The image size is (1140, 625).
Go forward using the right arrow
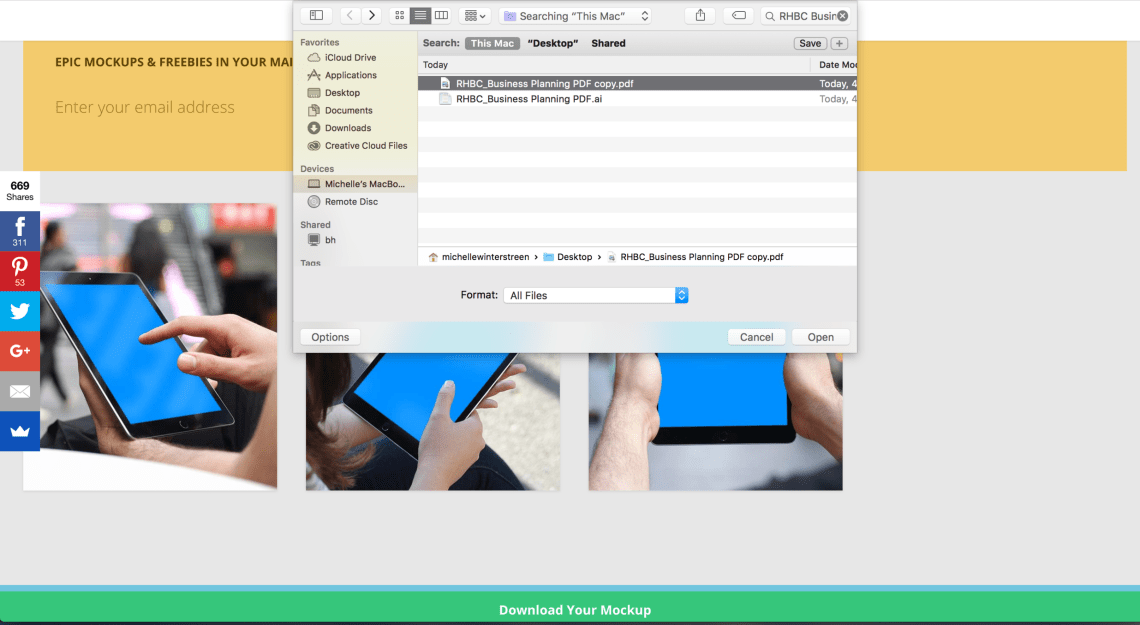tap(372, 16)
